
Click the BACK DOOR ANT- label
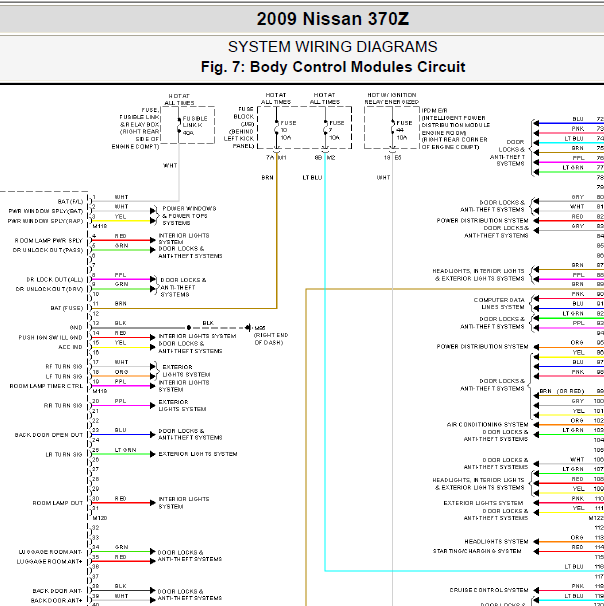pos(58,591)
